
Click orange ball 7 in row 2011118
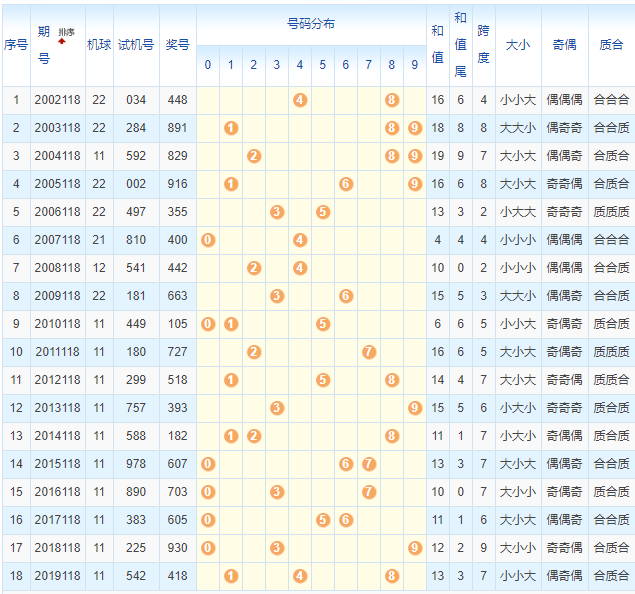[368, 352]
